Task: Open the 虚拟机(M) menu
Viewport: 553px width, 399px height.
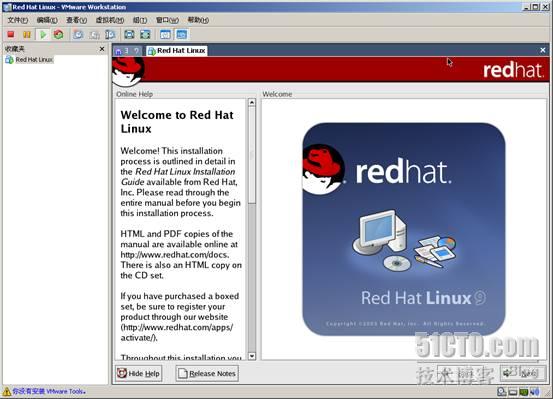Action: pyautogui.click(x=110, y=20)
